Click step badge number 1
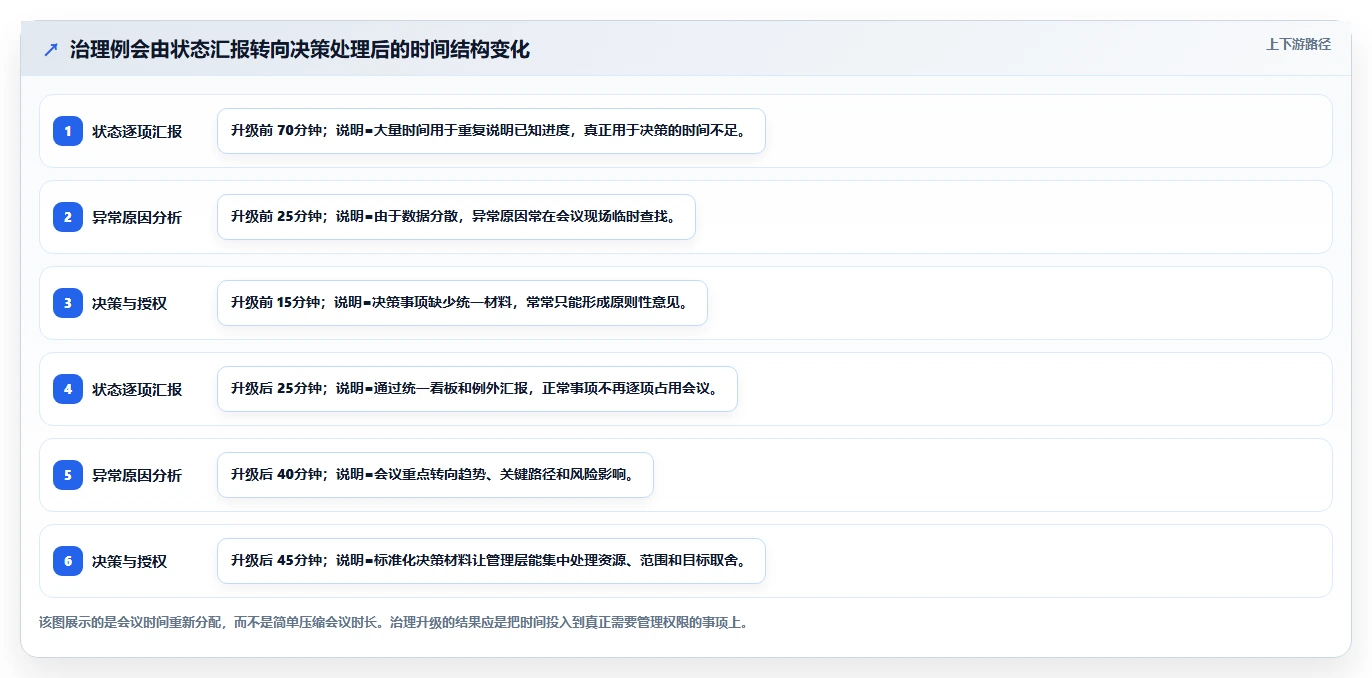The image size is (1372, 678). pos(68,131)
